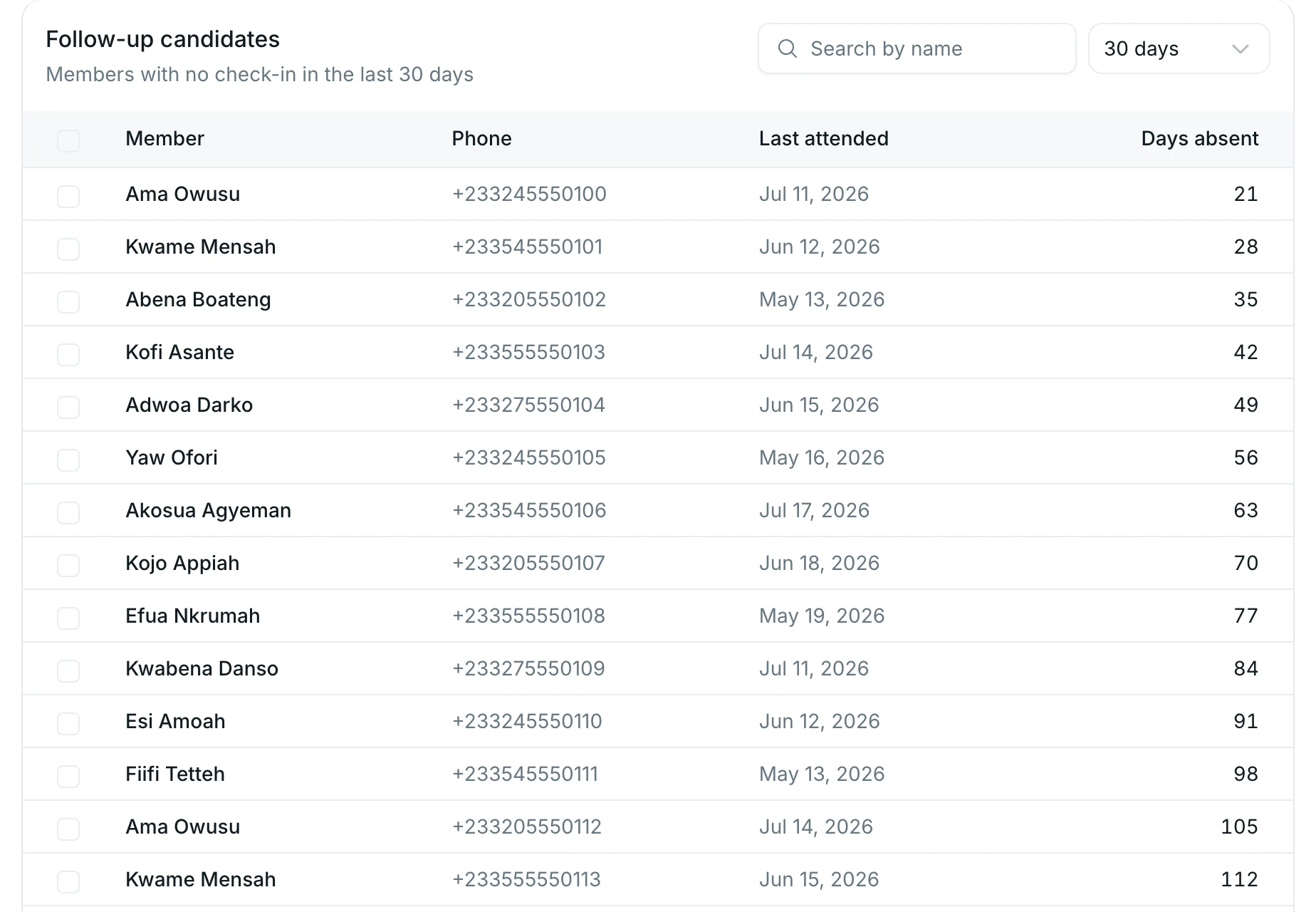Viewport: 1316px width, 912px height.
Task: Click the name Abena Boateng
Action: click(x=198, y=299)
